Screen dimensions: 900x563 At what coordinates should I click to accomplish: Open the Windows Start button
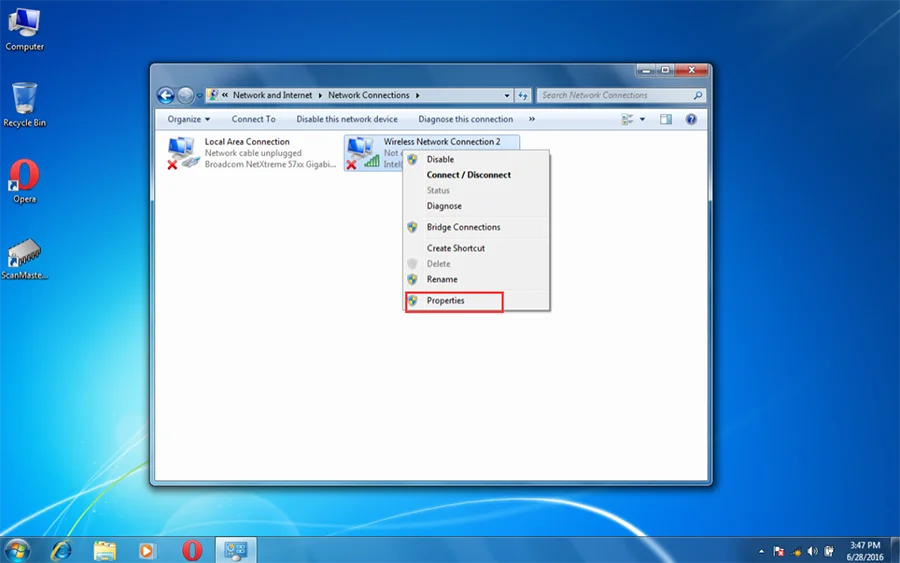click(x=17, y=550)
